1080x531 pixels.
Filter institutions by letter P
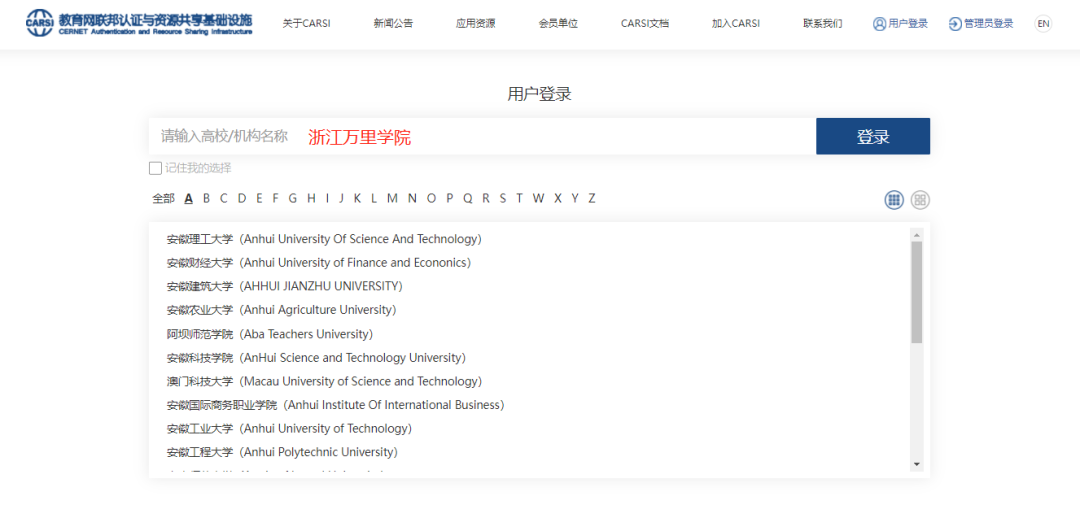point(450,198)
